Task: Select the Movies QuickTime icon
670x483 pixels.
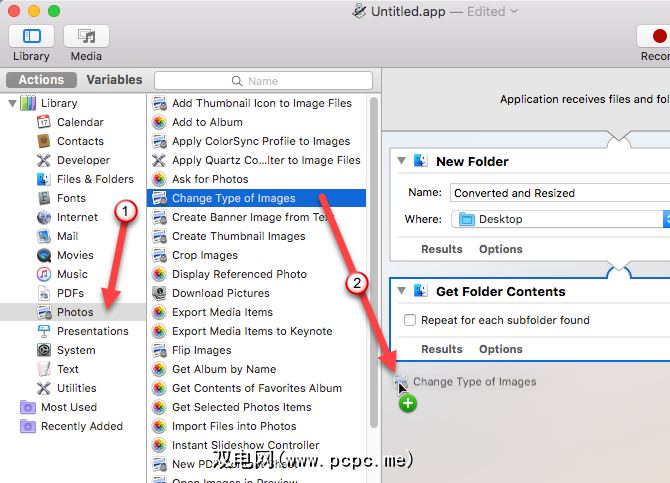Action: coord(44,255)
